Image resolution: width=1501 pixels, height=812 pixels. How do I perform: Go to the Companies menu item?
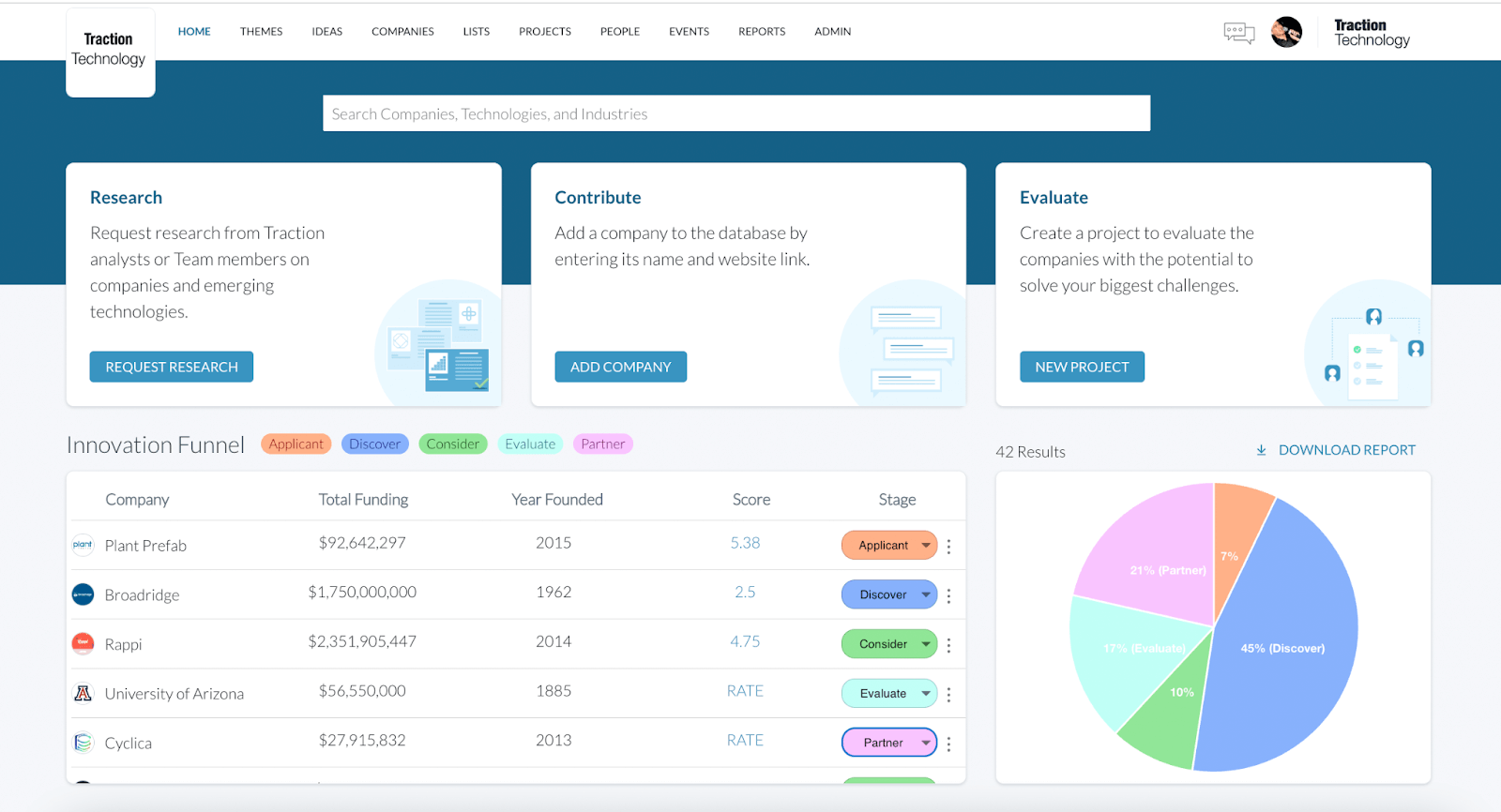[x=402, y=31]
